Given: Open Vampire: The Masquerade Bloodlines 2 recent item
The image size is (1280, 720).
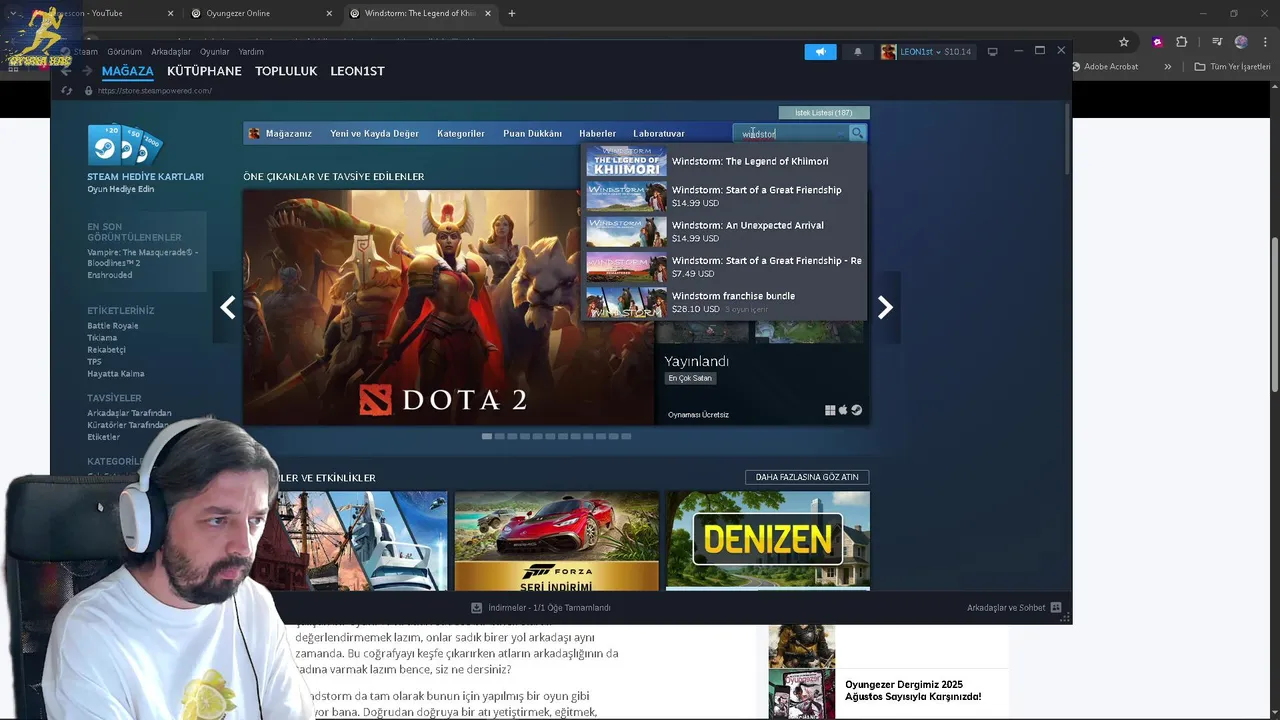Looking at the screenshot, I should 142,258.
